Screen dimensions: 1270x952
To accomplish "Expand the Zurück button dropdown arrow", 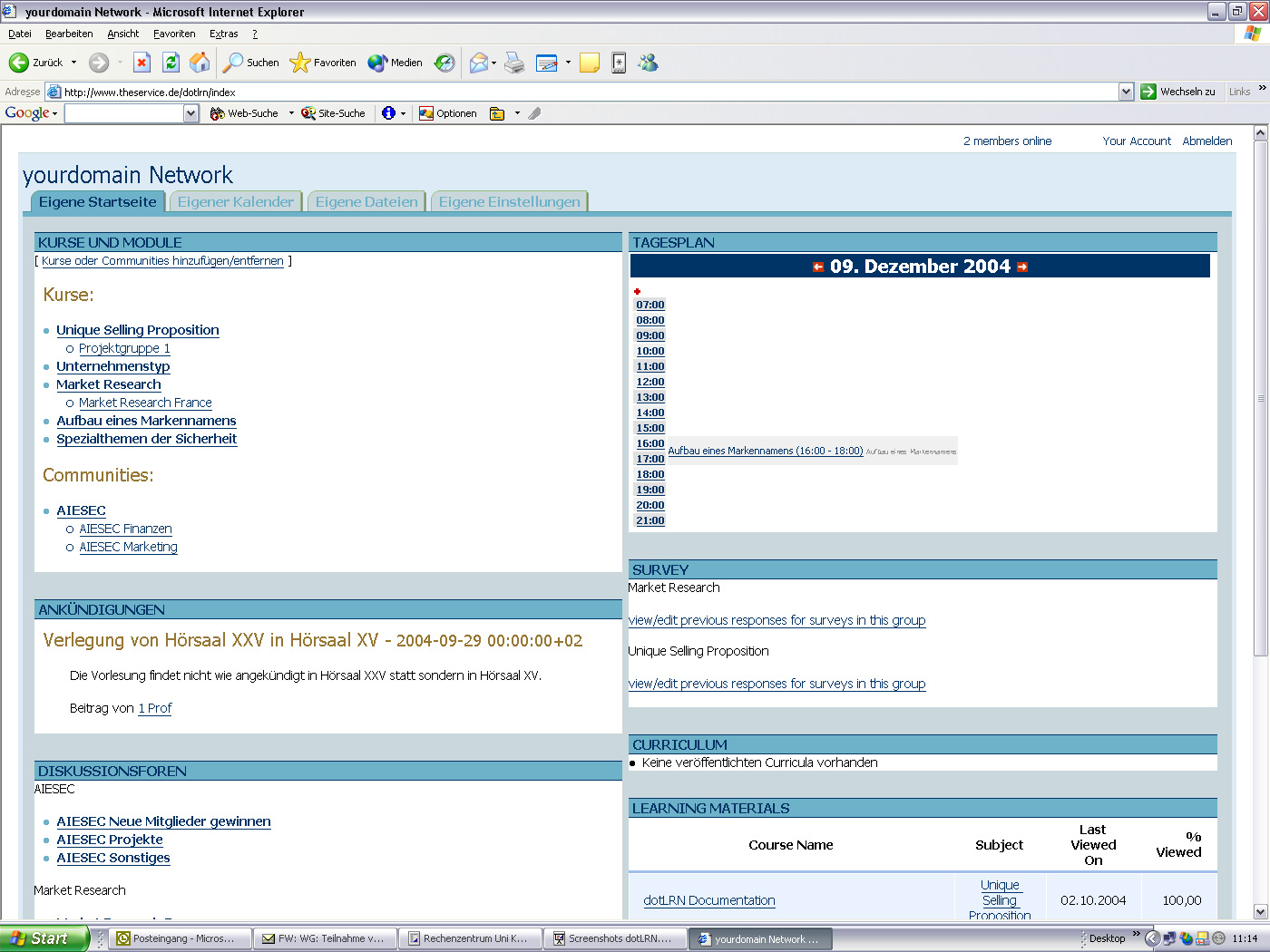I will [73, 62].
